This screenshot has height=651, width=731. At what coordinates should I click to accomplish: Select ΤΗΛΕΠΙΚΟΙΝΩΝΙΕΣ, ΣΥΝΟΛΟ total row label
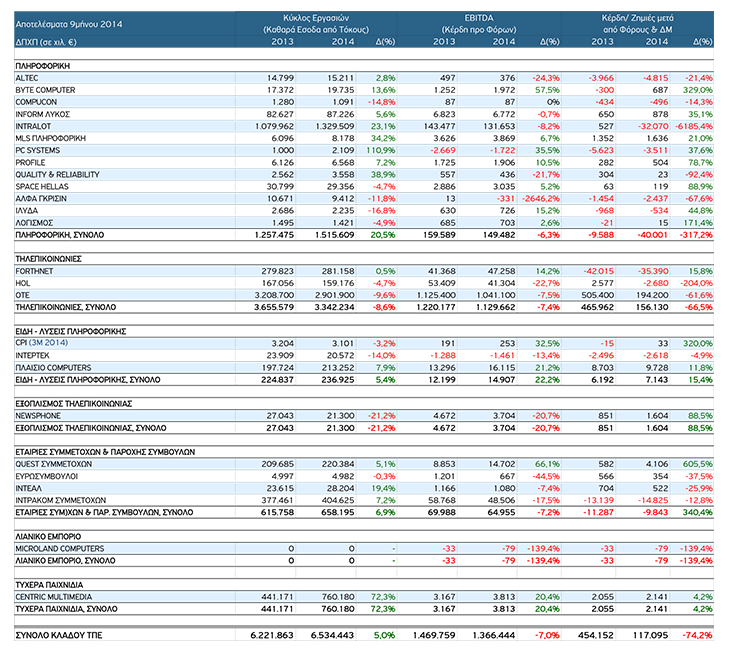66,307
